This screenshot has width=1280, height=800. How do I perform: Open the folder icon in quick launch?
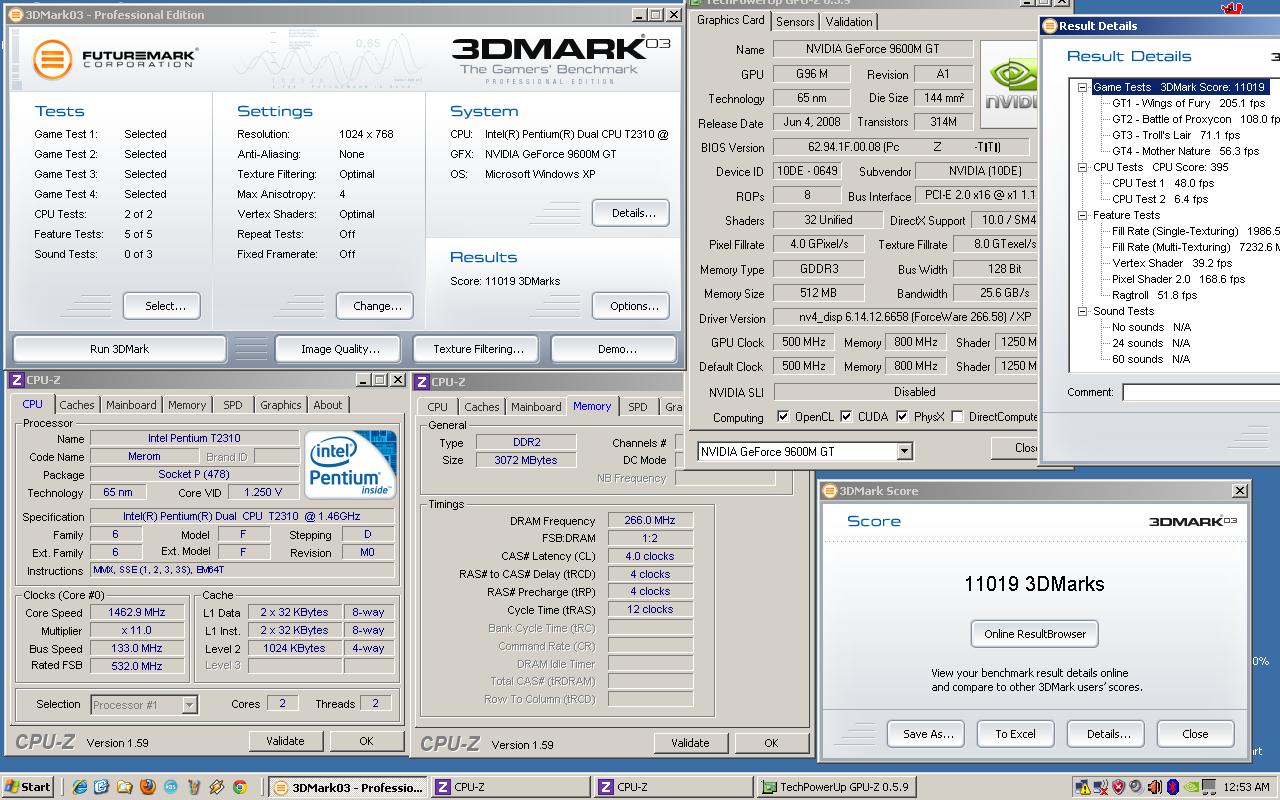pos(125,787)
